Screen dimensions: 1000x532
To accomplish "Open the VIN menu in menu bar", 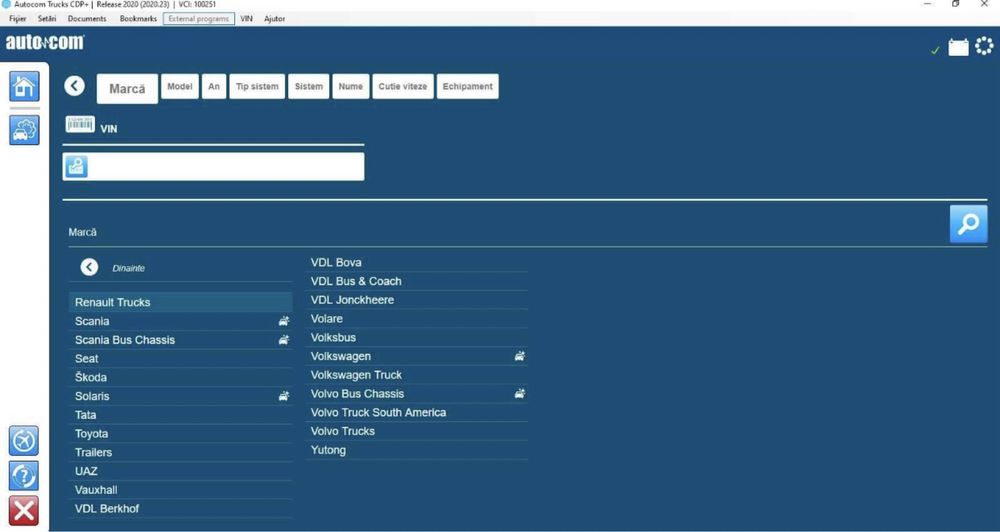I will click(x=246, y=18).
